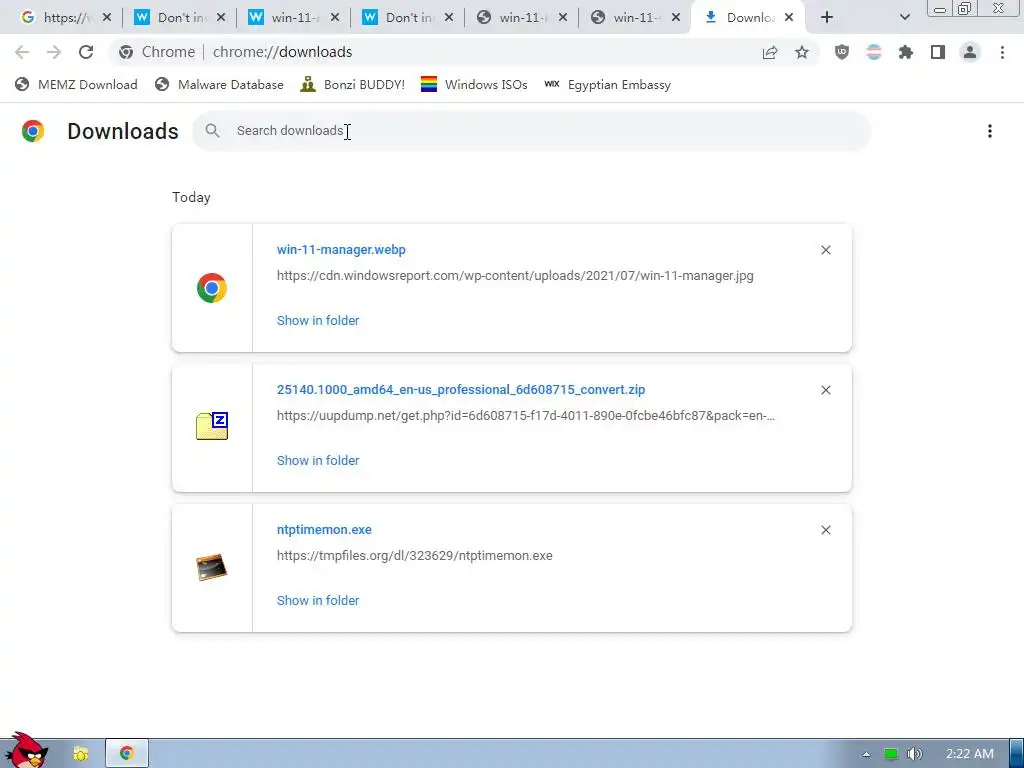Screen dimensions: 1024x768
Task: Click the zip archive file icon
Action: [x=212, y=426]
